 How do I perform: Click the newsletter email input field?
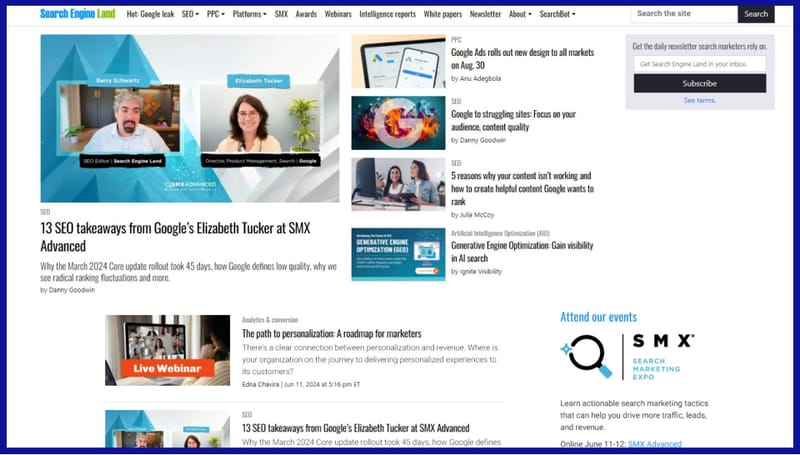699,65
